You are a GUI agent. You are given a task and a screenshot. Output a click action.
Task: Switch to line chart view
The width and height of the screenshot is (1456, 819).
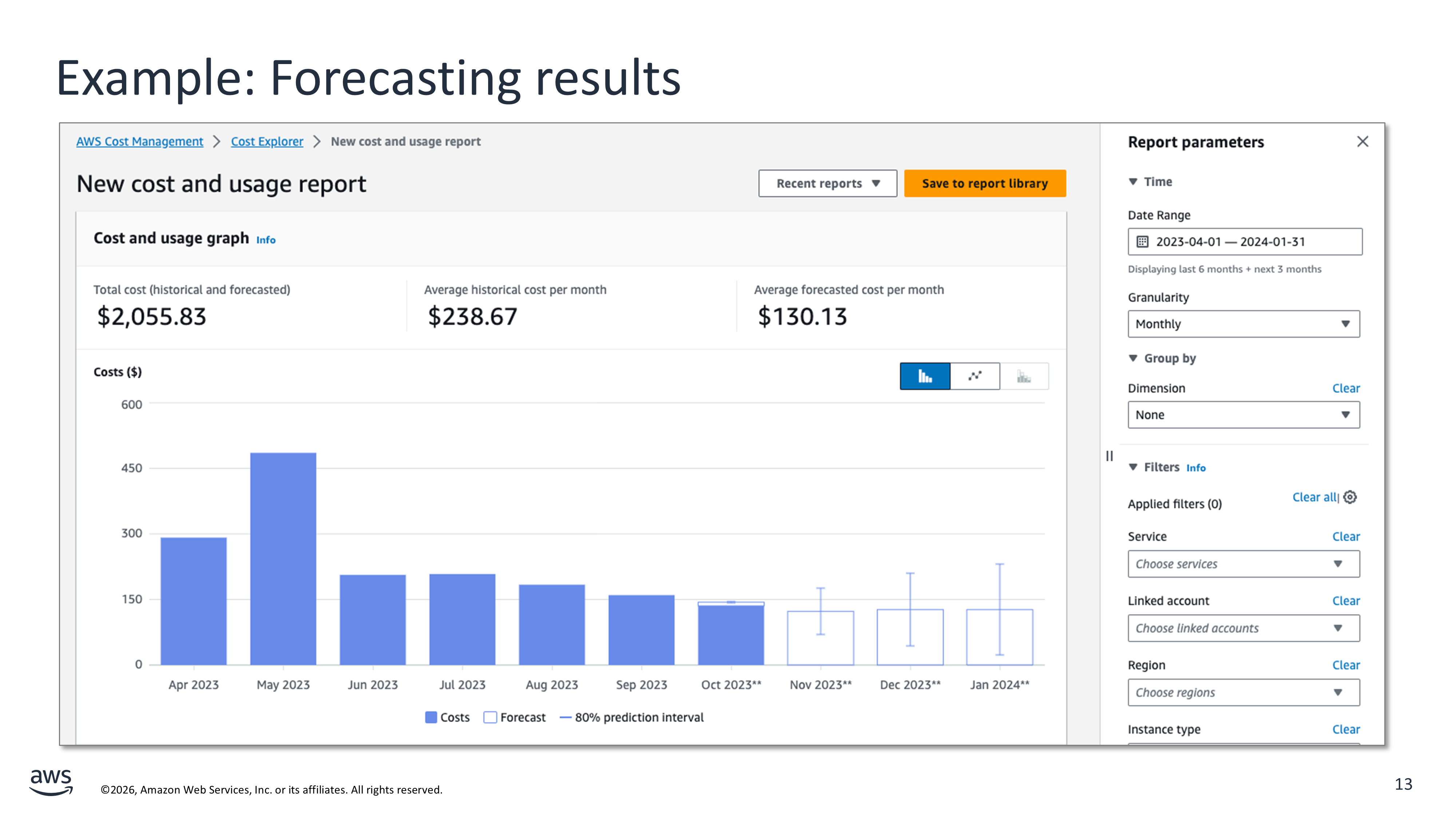974,376
